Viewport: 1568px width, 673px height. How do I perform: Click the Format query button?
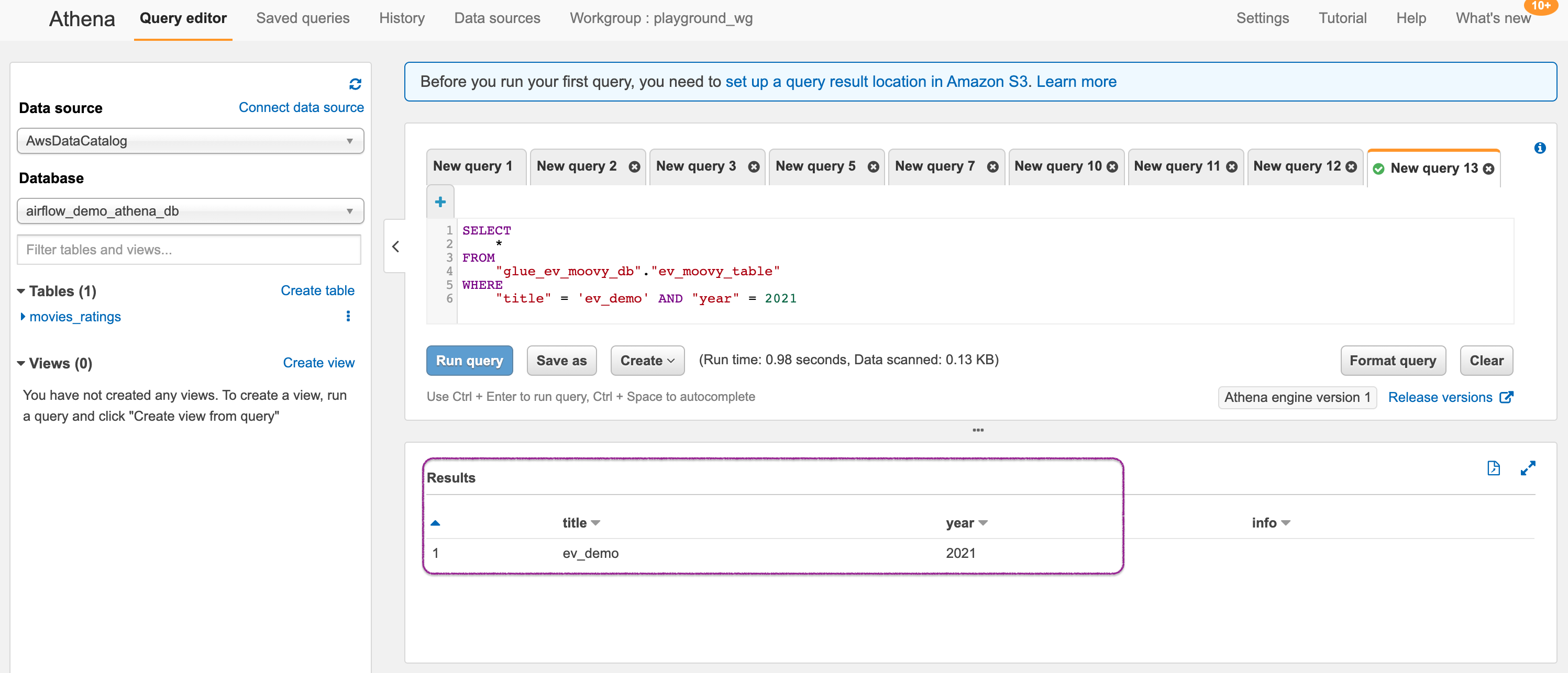[1392, 360]
